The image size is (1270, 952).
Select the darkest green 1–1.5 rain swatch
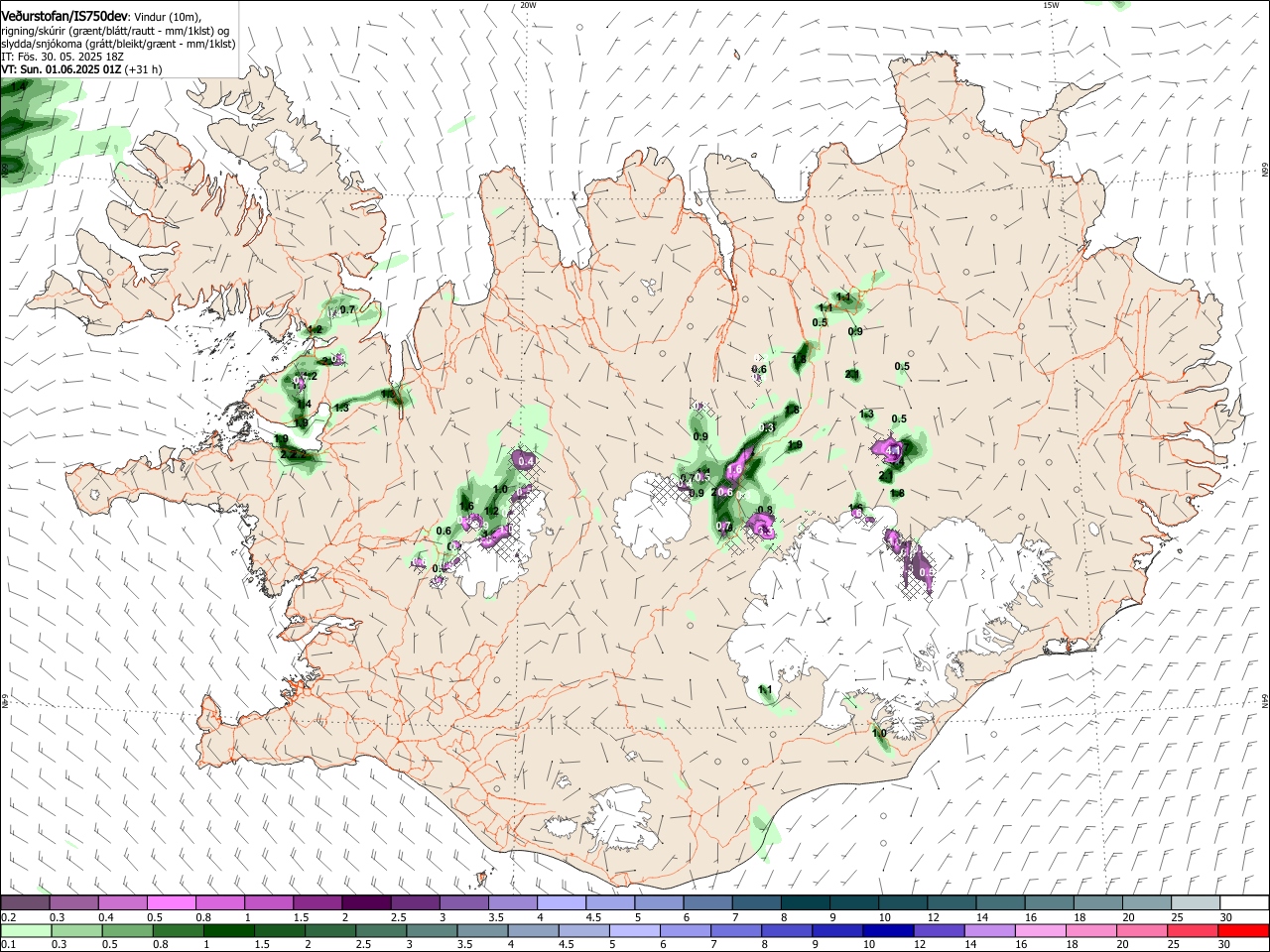[231, 931]
